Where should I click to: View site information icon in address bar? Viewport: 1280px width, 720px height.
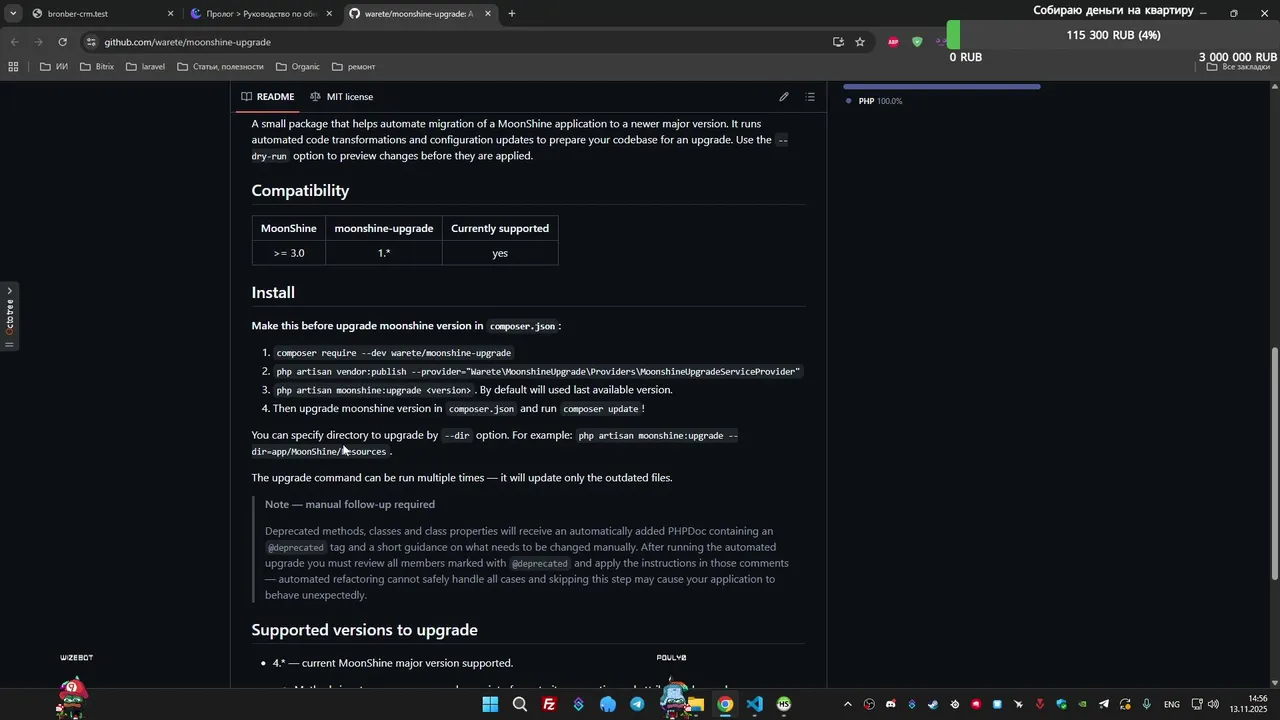[x=91, y=42]
